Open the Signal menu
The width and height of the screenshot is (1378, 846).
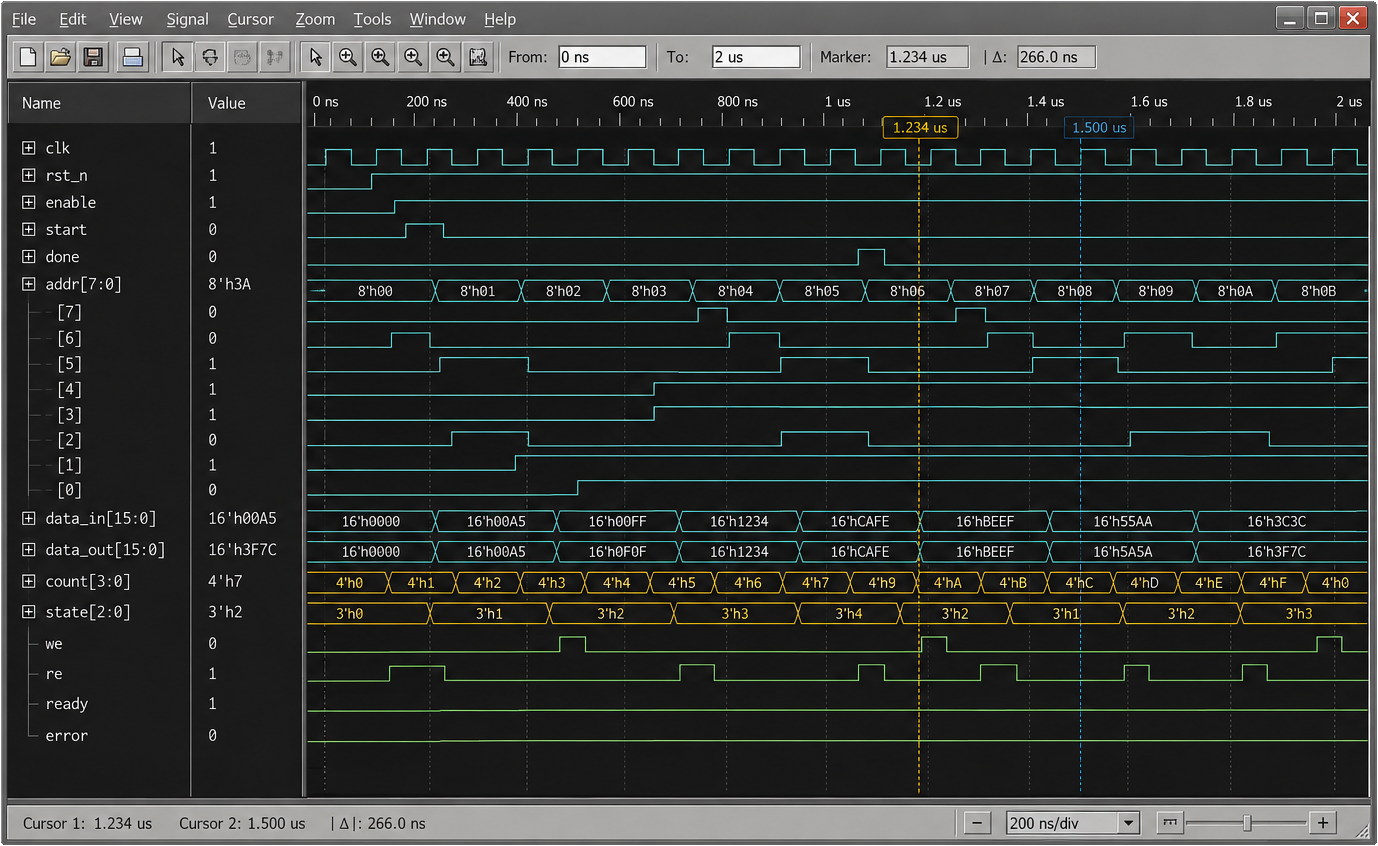pos(187,19)
